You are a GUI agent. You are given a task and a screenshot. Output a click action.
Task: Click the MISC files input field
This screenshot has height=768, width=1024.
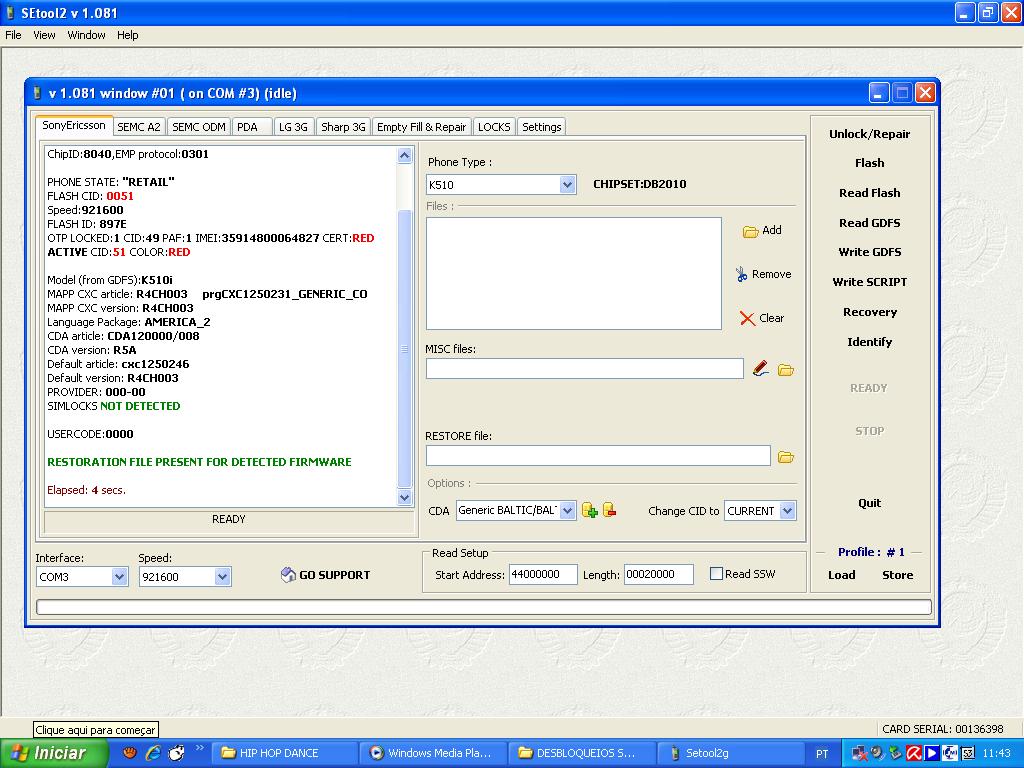pyautogui.click(x=584, y=369)
